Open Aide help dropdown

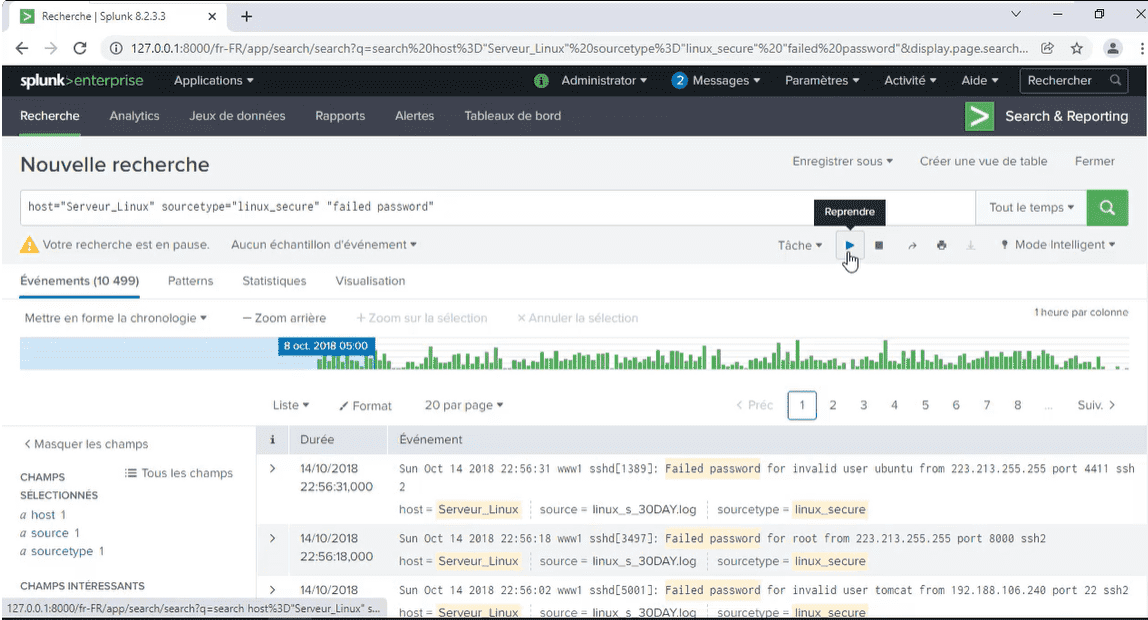[x=980, y=81]
